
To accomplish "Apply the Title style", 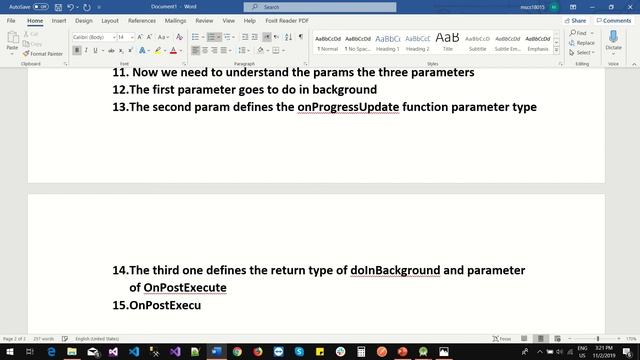I will [448, 42].
